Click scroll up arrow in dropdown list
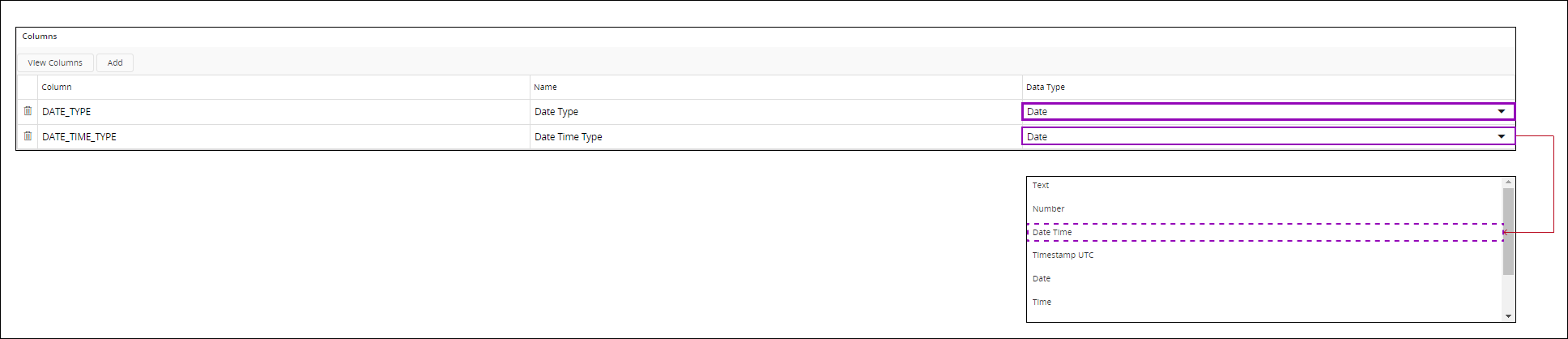 coord(1508,182)
